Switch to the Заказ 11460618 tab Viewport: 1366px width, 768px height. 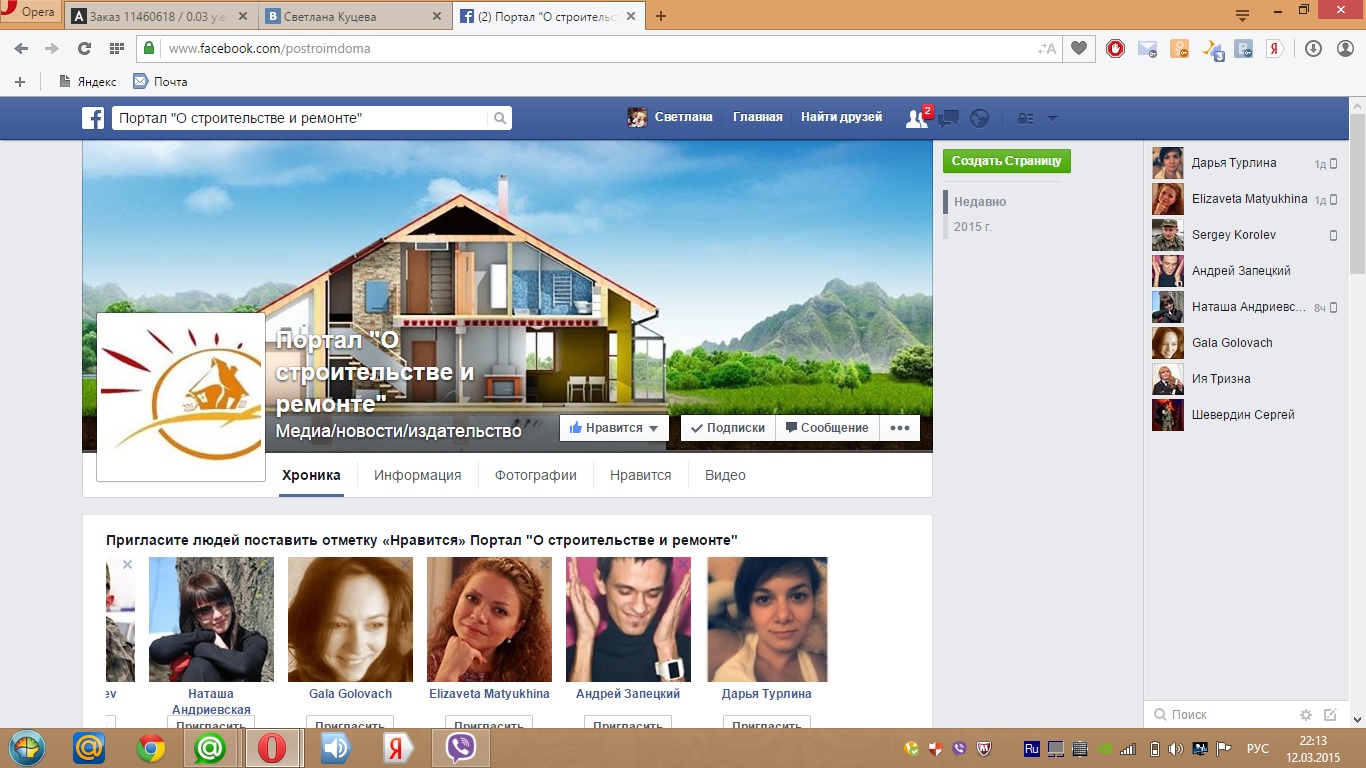point(160,16)
